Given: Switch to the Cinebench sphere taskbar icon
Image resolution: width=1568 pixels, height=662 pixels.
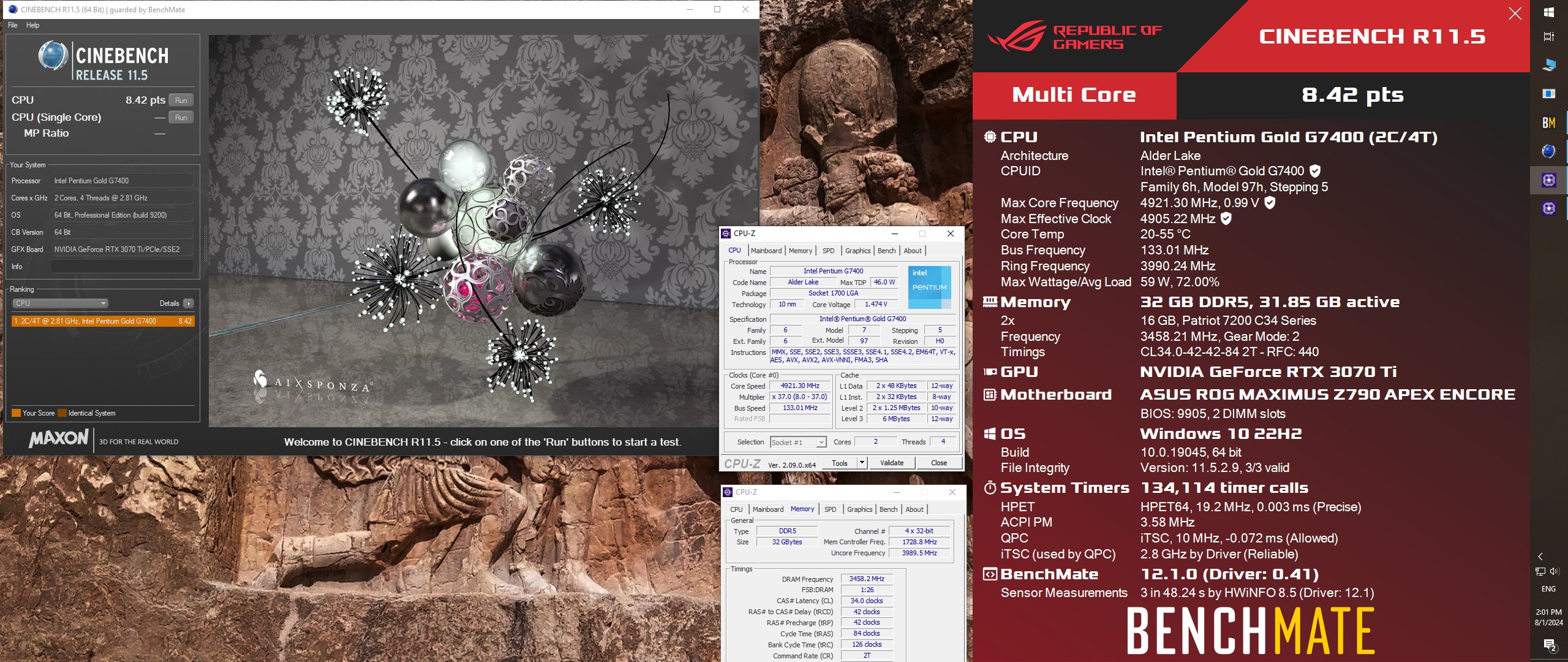Looking at the screenshot, I should 1548,151.
